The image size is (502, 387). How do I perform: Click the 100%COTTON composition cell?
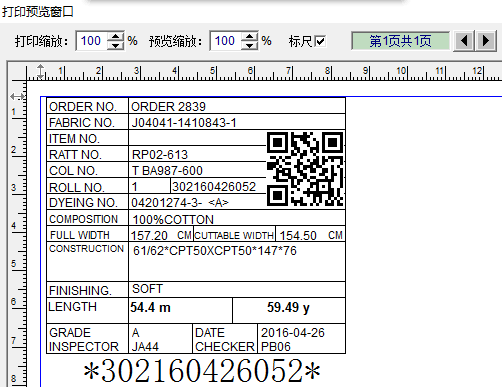(x=237, y=219)
